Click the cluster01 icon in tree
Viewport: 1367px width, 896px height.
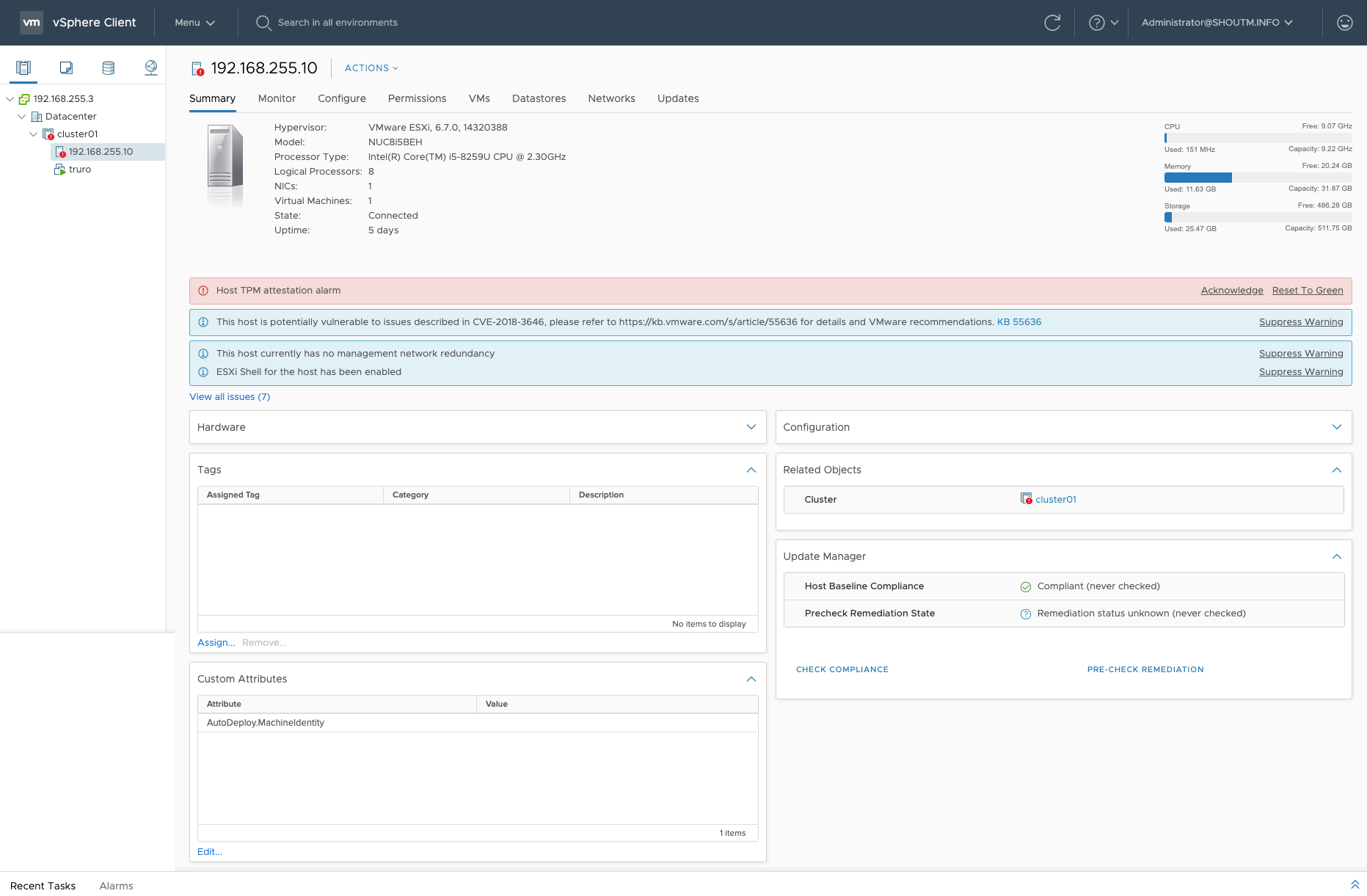pyautogui.click(x=48, y=134)
